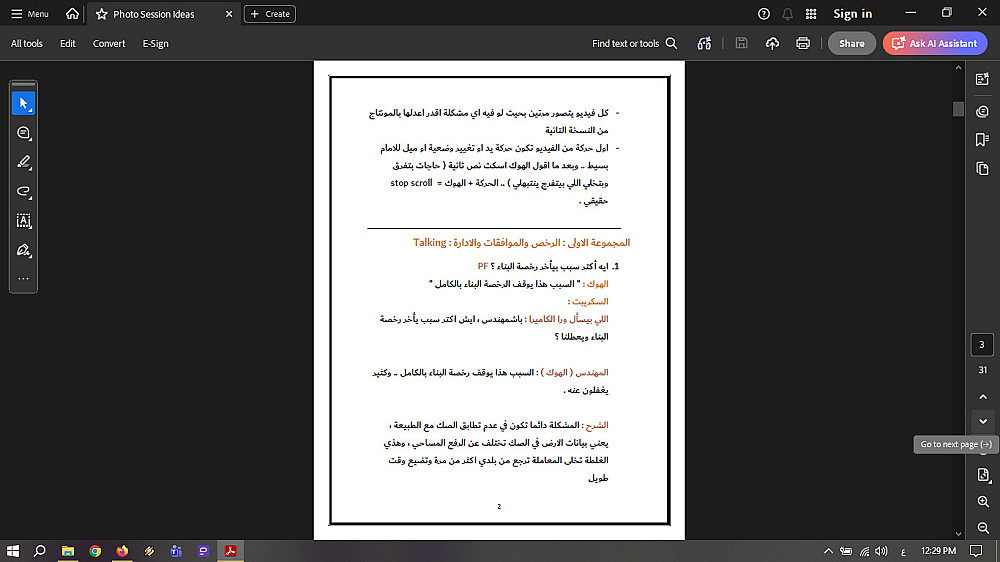Open the page display settings icon
This screenshot has width=1000, height=562.
click(983, 475)
